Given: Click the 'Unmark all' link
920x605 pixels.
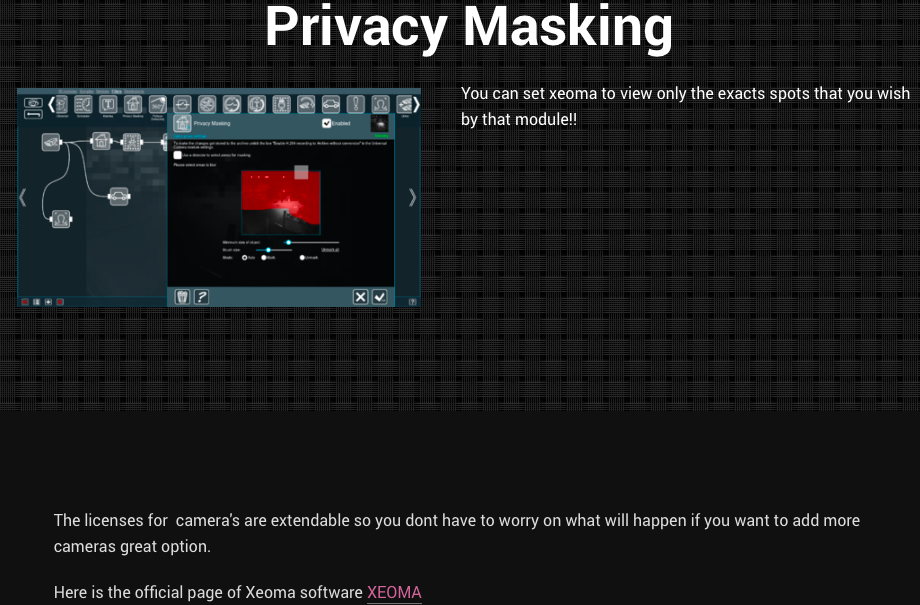Looking at the screenshot, I should pyautogui.click(x=330, y=250).
